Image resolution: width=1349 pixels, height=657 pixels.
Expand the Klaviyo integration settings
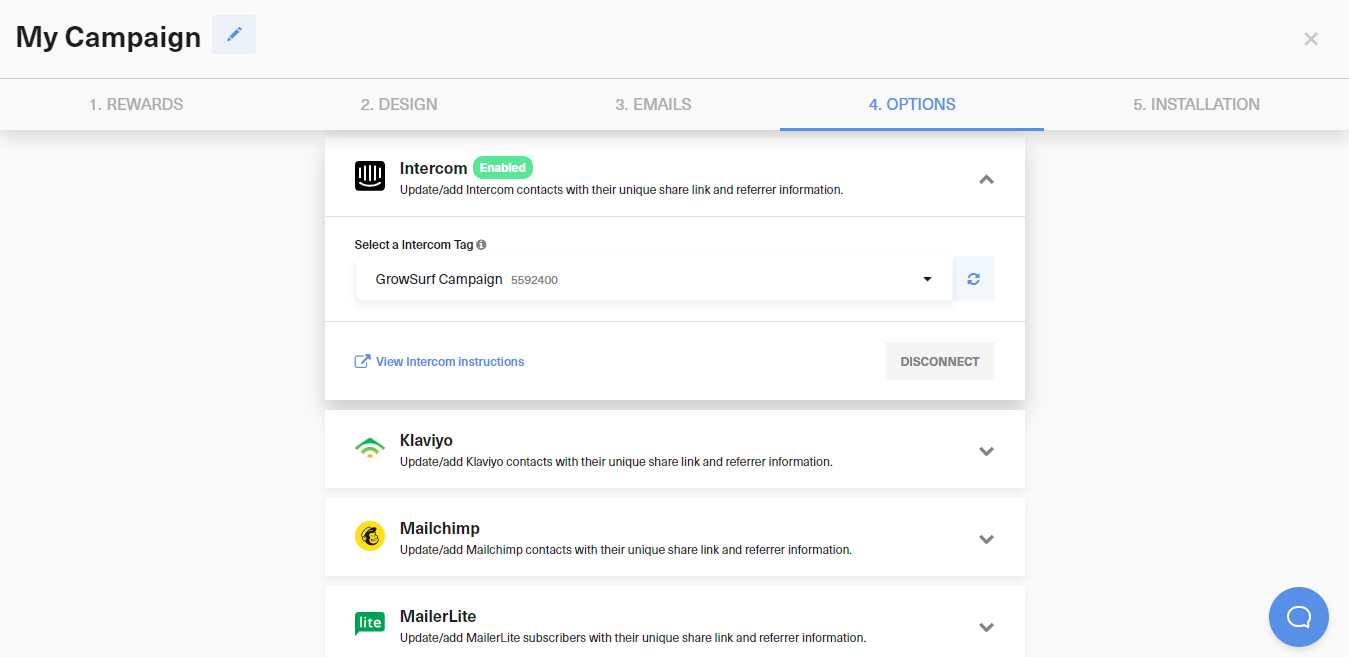[x=986, y=451]
